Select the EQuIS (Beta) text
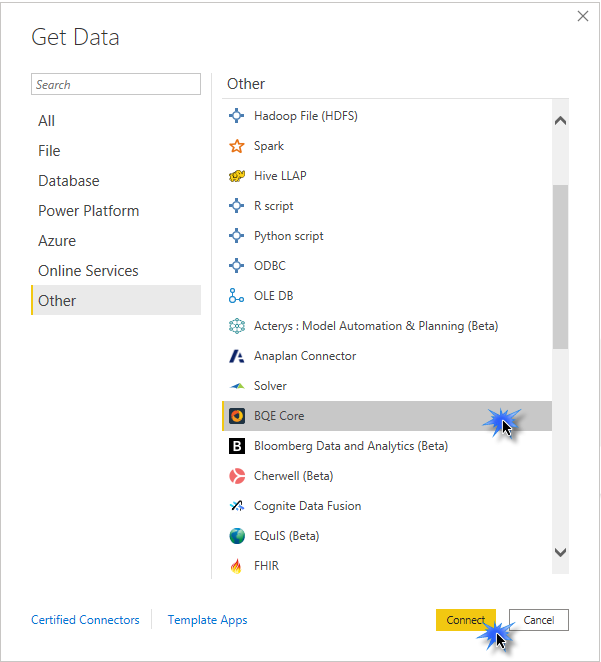601x662 pixels. 286,536
